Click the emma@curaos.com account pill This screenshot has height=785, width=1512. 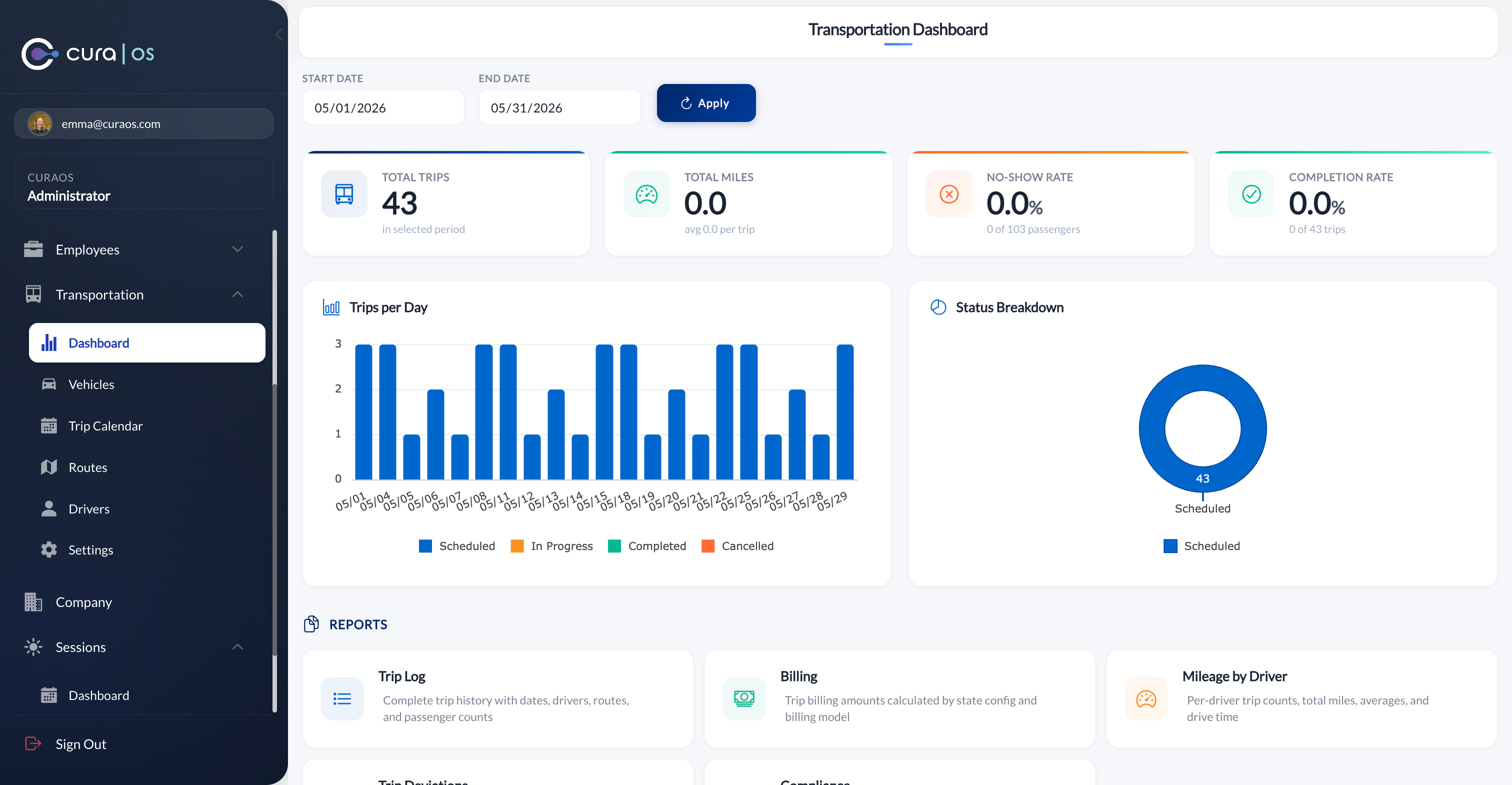click(144, 124)
